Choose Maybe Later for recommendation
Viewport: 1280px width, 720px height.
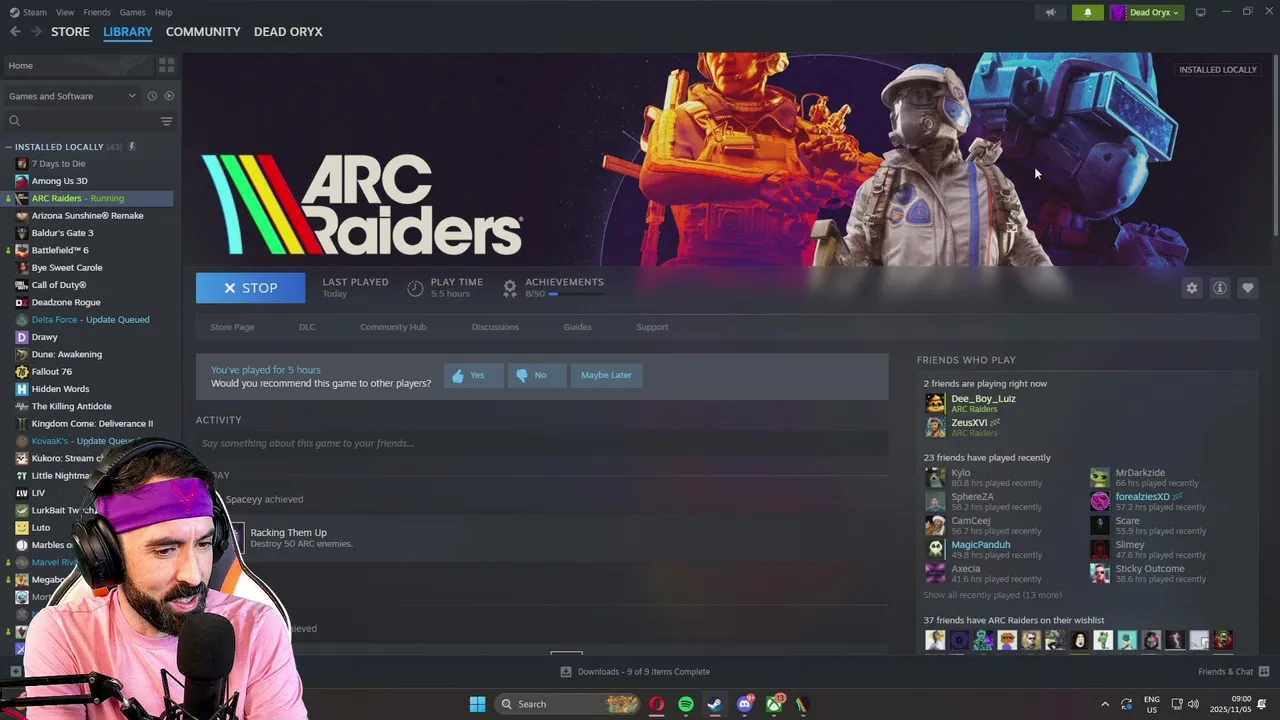point(606,375)
